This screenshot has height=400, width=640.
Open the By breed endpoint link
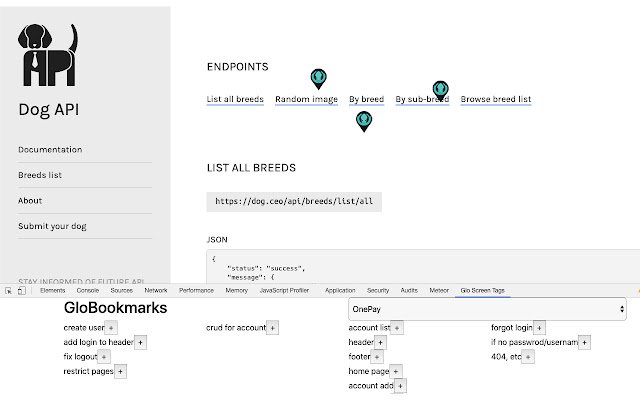(x=367, y=99)
